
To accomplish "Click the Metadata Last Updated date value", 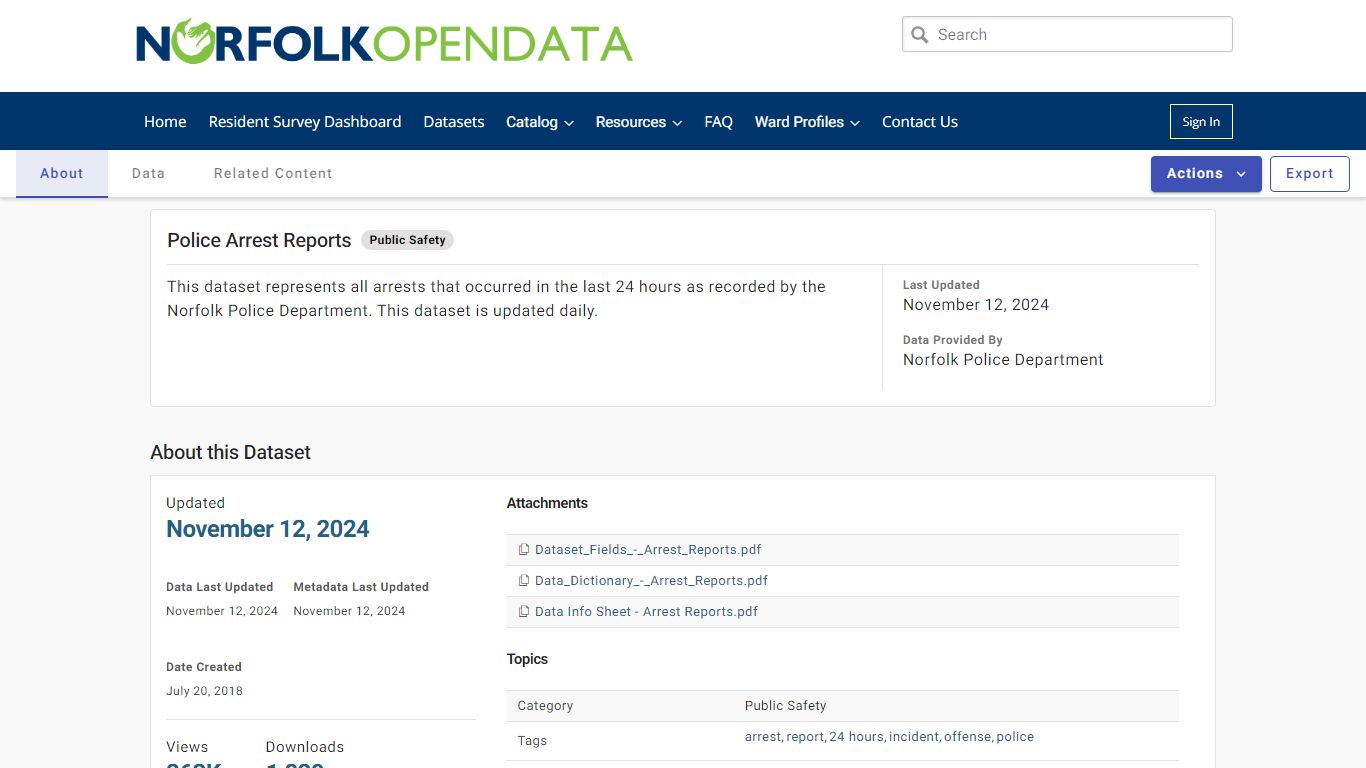I will (349, 611).
